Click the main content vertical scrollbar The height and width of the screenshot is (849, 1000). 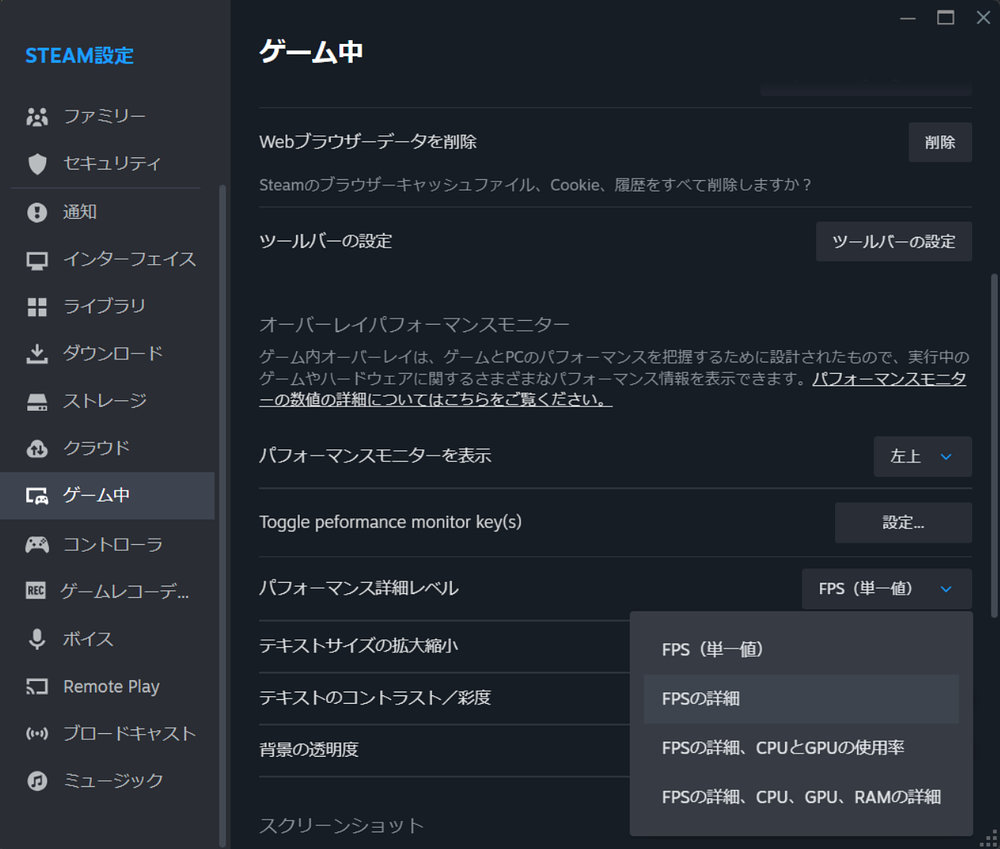(994, 445)
